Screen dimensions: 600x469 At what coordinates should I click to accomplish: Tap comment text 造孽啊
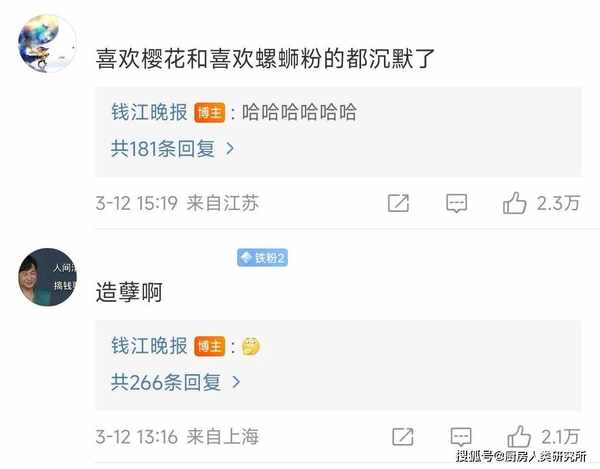click(x=129, y=293)
